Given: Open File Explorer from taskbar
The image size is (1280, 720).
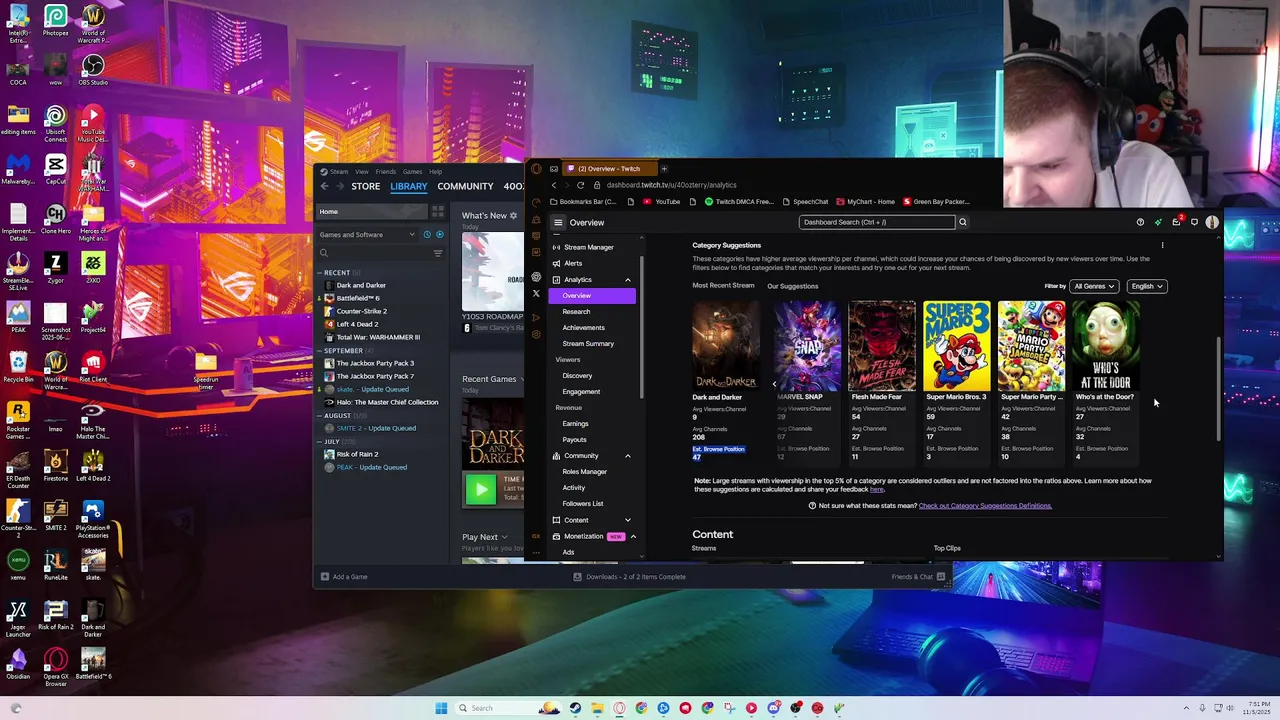Looking at the screenshot, I should tap(597, 708).
